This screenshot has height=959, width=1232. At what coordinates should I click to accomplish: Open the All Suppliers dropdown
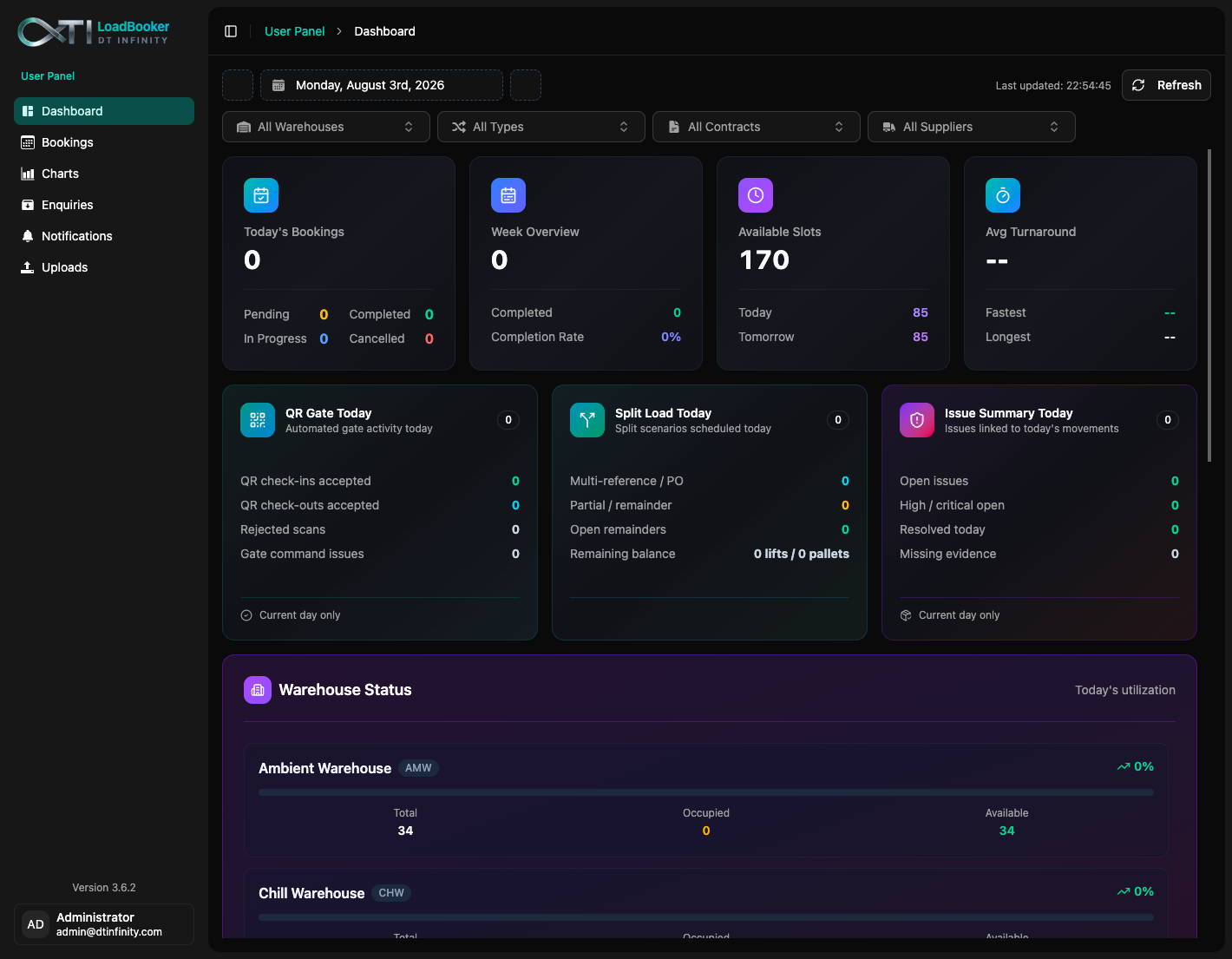972,127
